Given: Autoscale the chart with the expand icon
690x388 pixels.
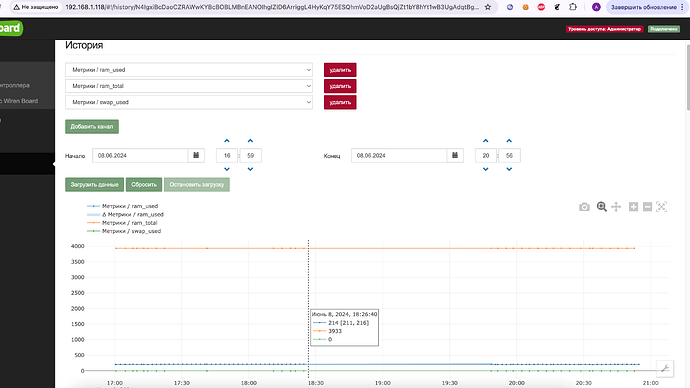Looking at the screenshot, I should tap(661, 207).
